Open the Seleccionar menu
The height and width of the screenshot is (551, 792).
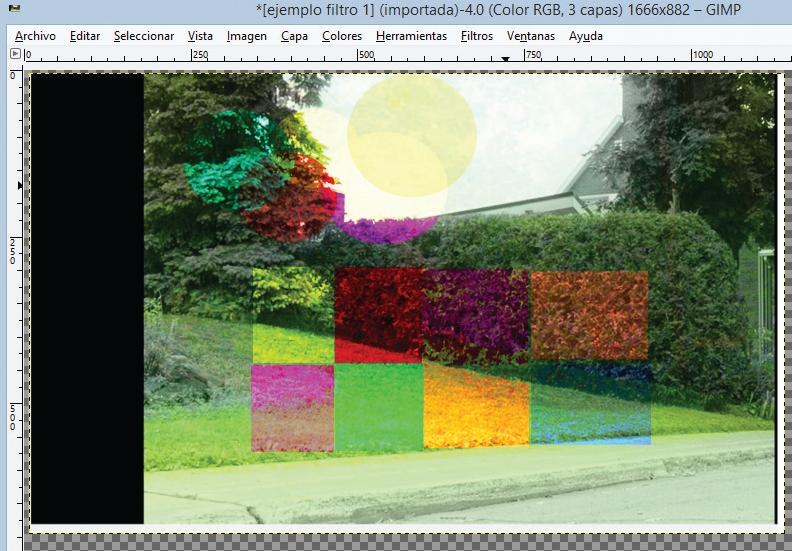[144, 36]
